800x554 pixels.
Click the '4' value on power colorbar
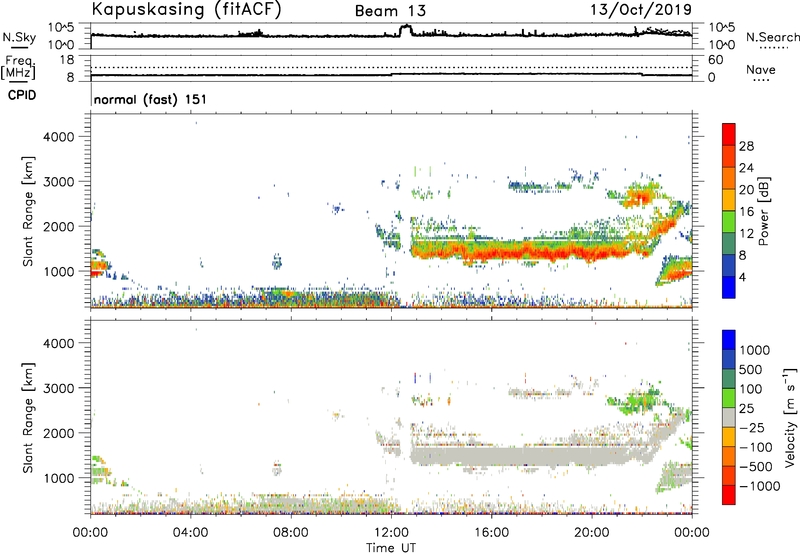tap(743, 277)
